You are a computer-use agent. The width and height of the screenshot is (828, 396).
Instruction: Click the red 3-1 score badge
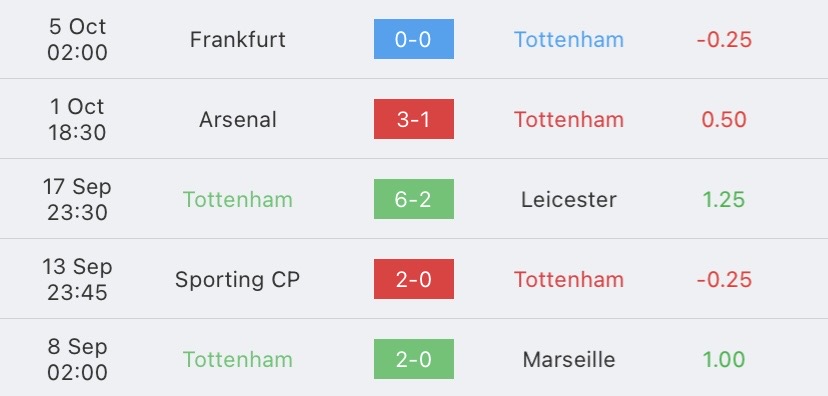click(413, 119)
